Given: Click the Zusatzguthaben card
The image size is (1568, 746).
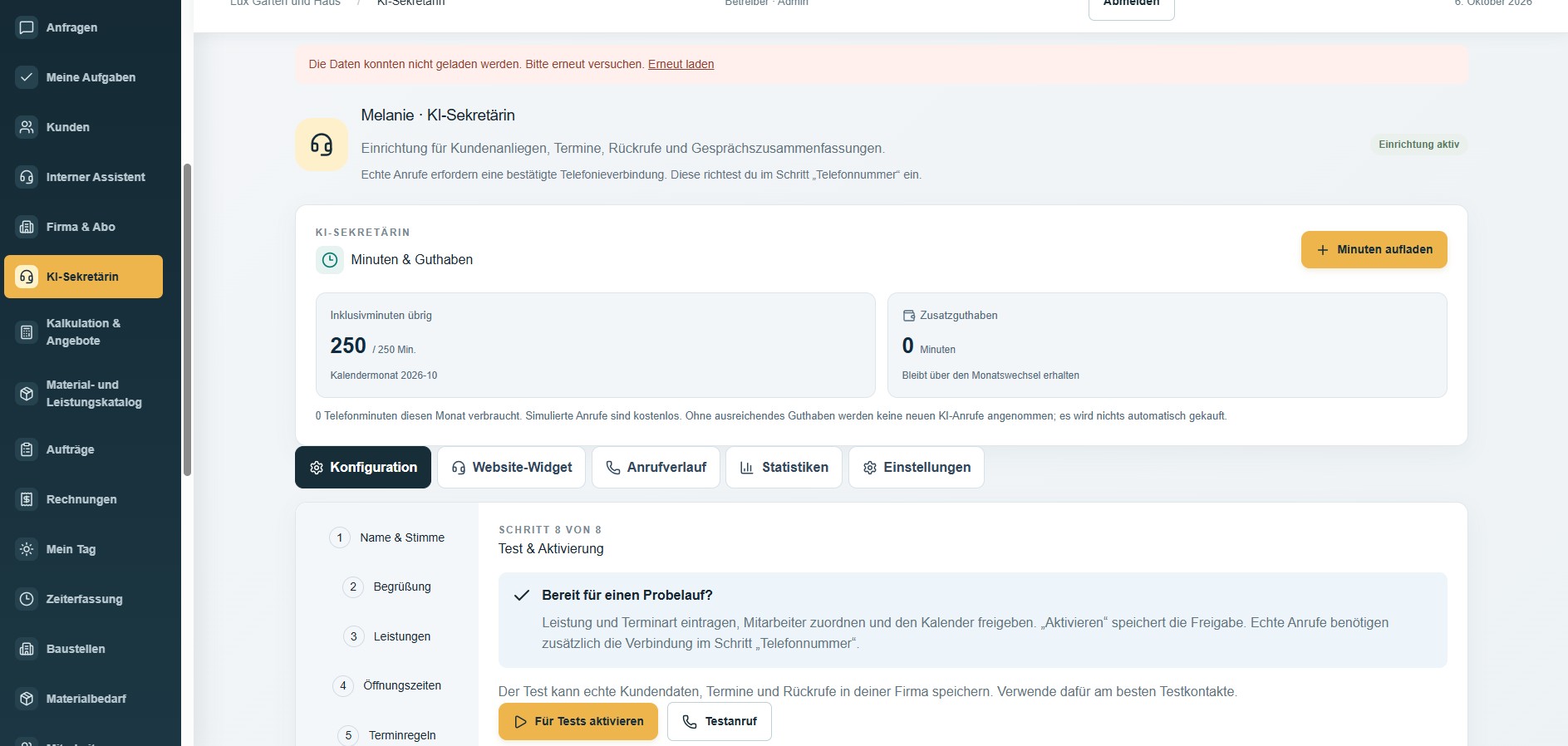Looking at the screenshot, I should point(1167,345).
